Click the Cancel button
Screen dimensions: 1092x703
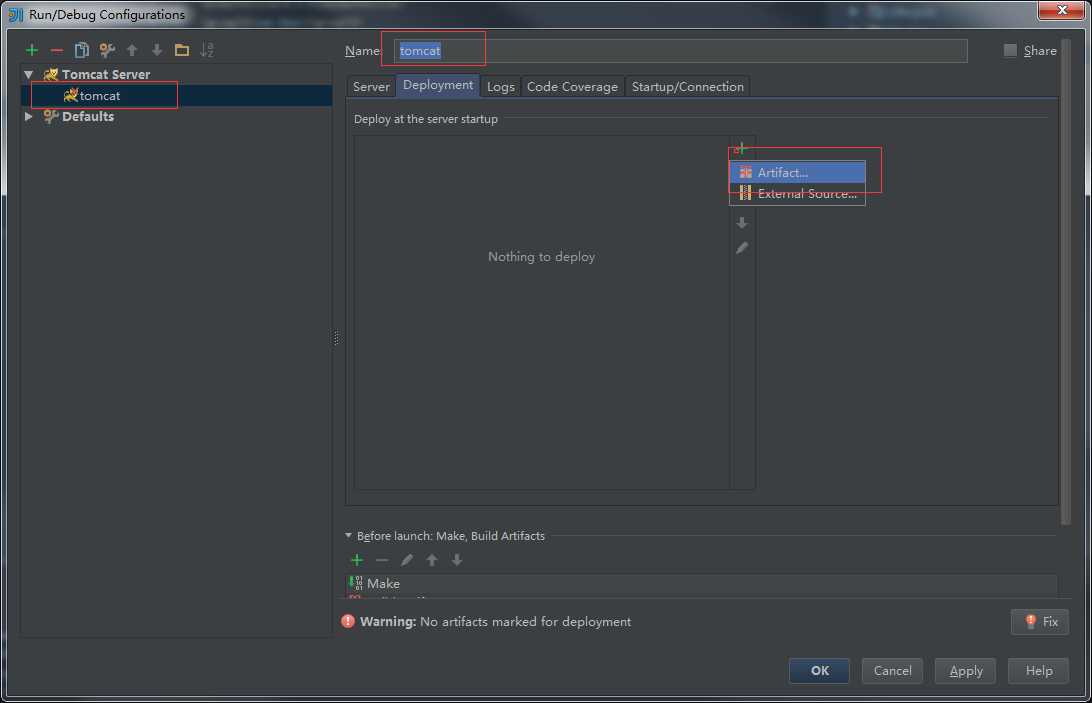pyautogui.click(x=892, y=670)
